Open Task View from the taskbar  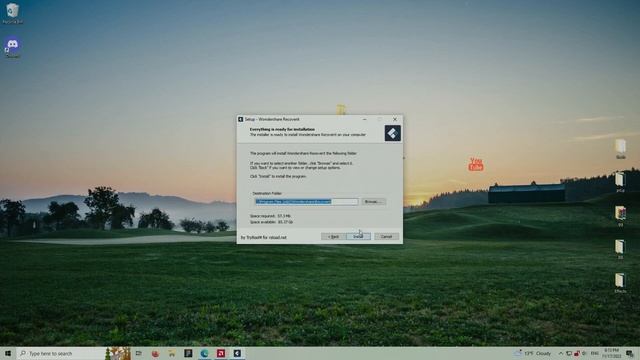pyautogui.click(x=139, y=353)
